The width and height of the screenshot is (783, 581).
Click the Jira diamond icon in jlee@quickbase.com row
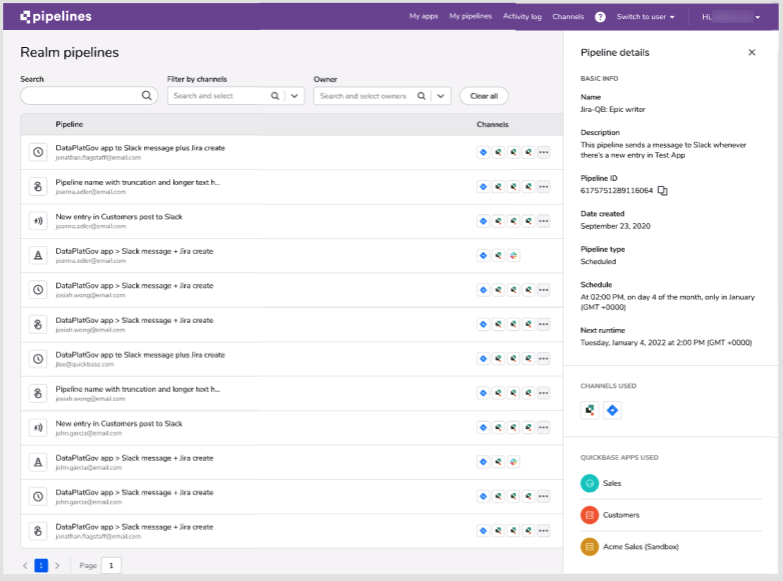483,359
